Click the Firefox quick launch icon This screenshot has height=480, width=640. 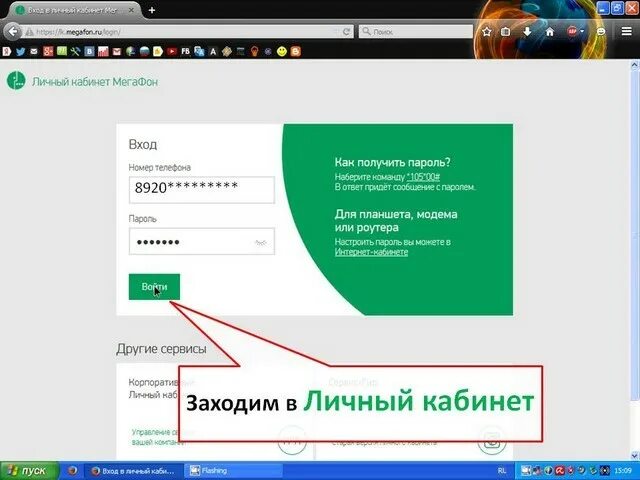72,471
